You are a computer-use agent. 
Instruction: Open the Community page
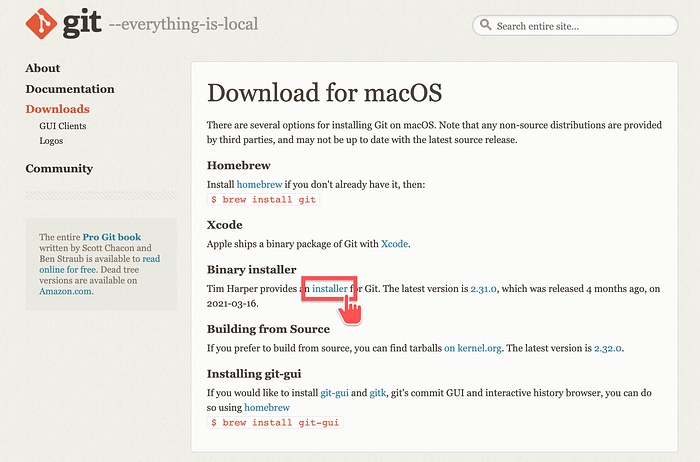coord(59,168)
